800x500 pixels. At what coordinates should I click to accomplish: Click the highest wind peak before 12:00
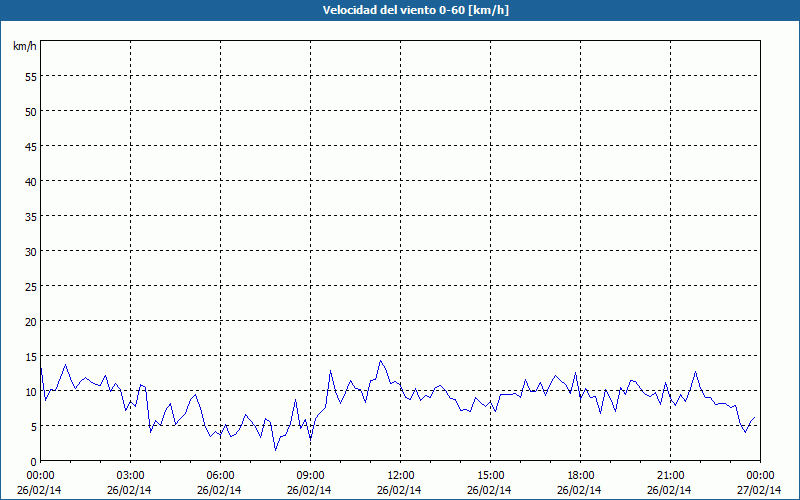click(x=380, y=361)
